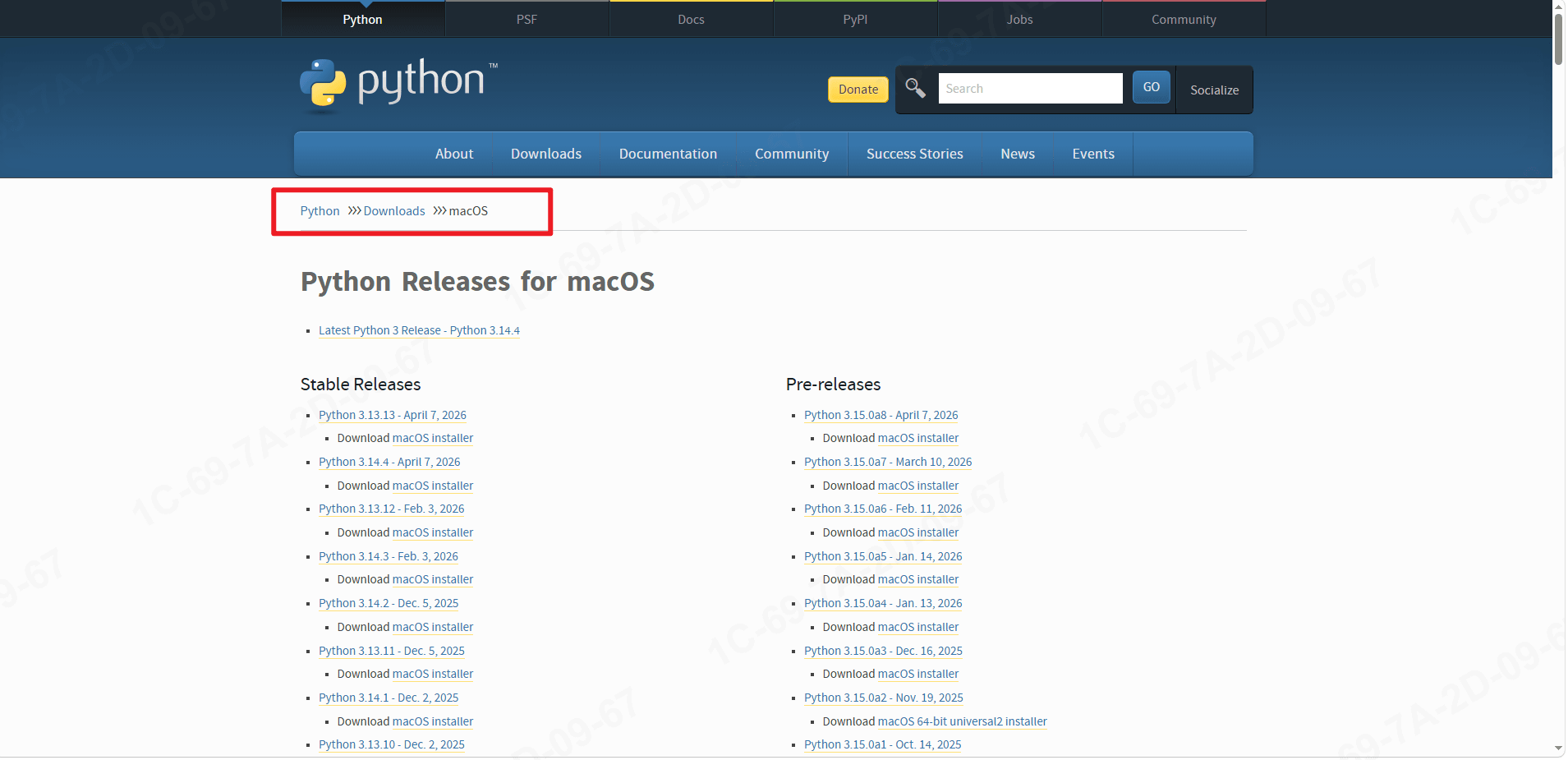
Task: Click the magnifying glass search icon
Action: (x=915, y=88)
